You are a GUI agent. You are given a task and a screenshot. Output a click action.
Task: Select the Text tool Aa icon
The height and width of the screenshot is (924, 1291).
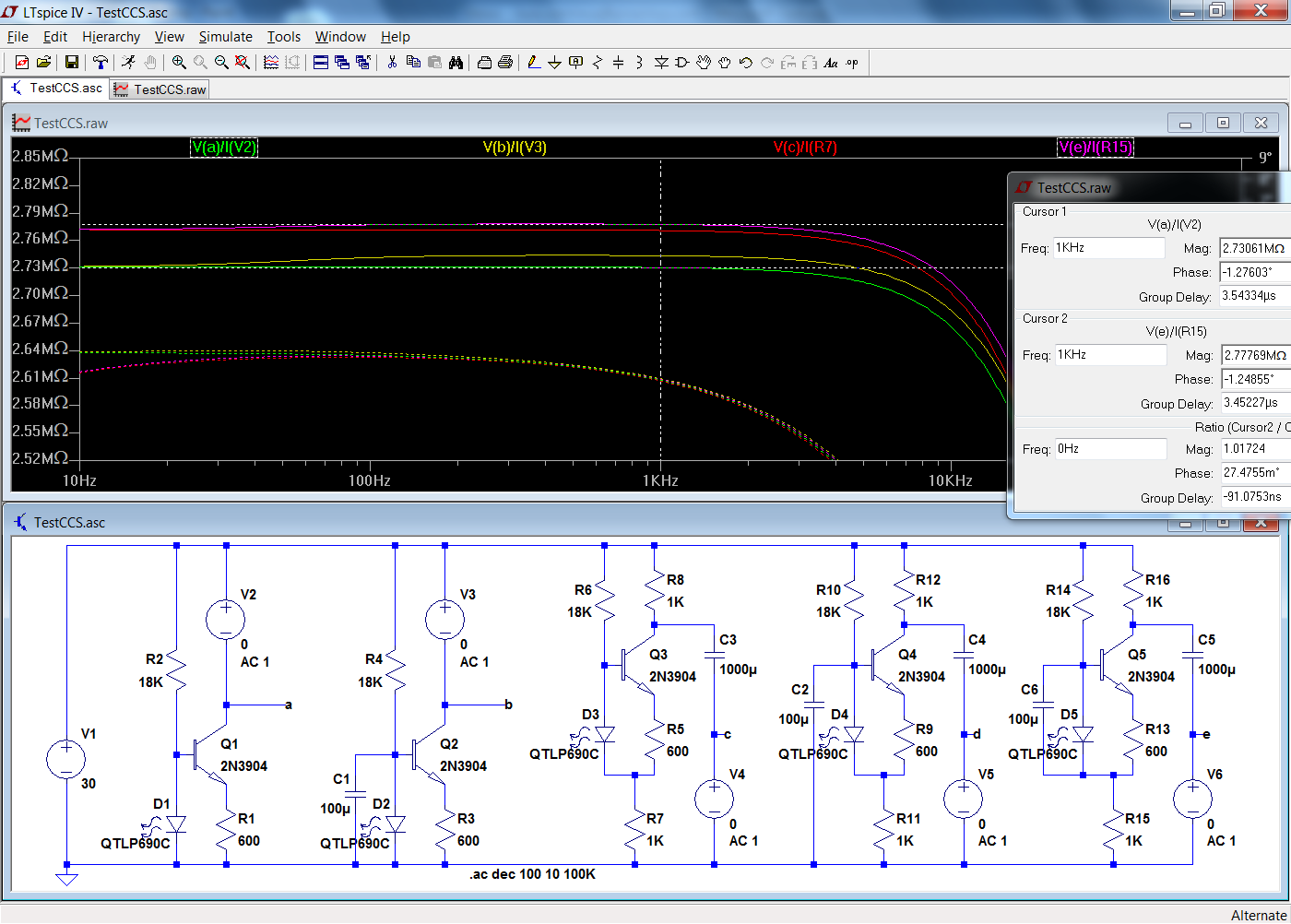pos(831,62)
